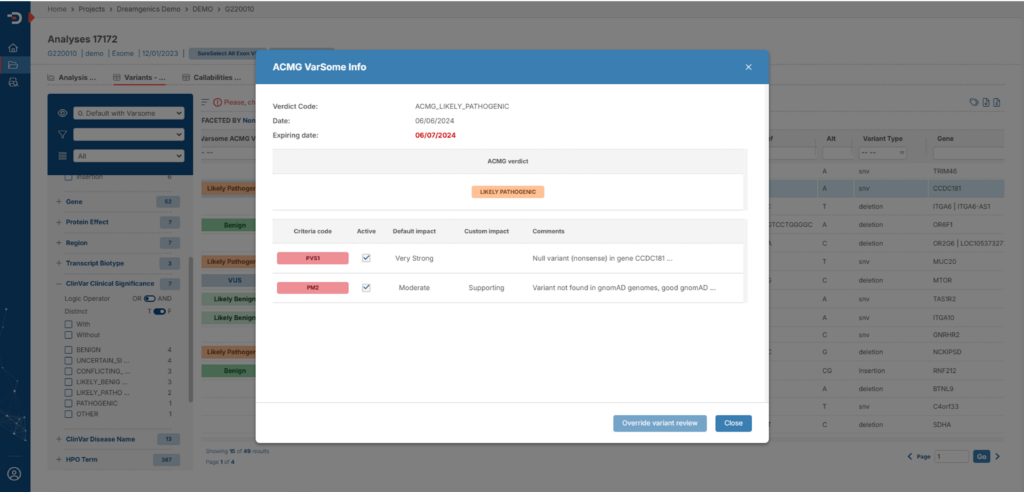Switch to the Analysis tab

coord(72,77)
